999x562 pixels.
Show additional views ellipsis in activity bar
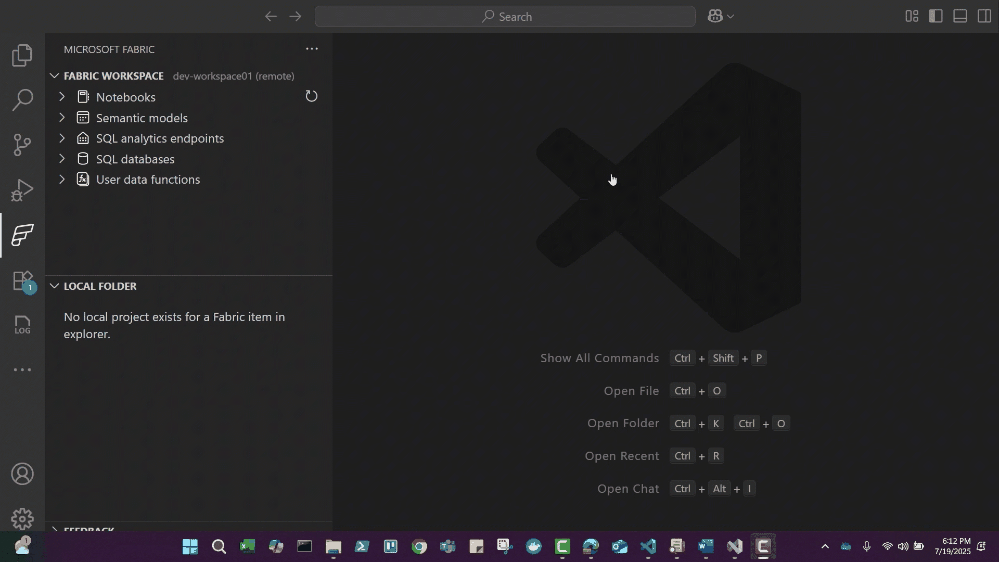[x=22, y=370]
